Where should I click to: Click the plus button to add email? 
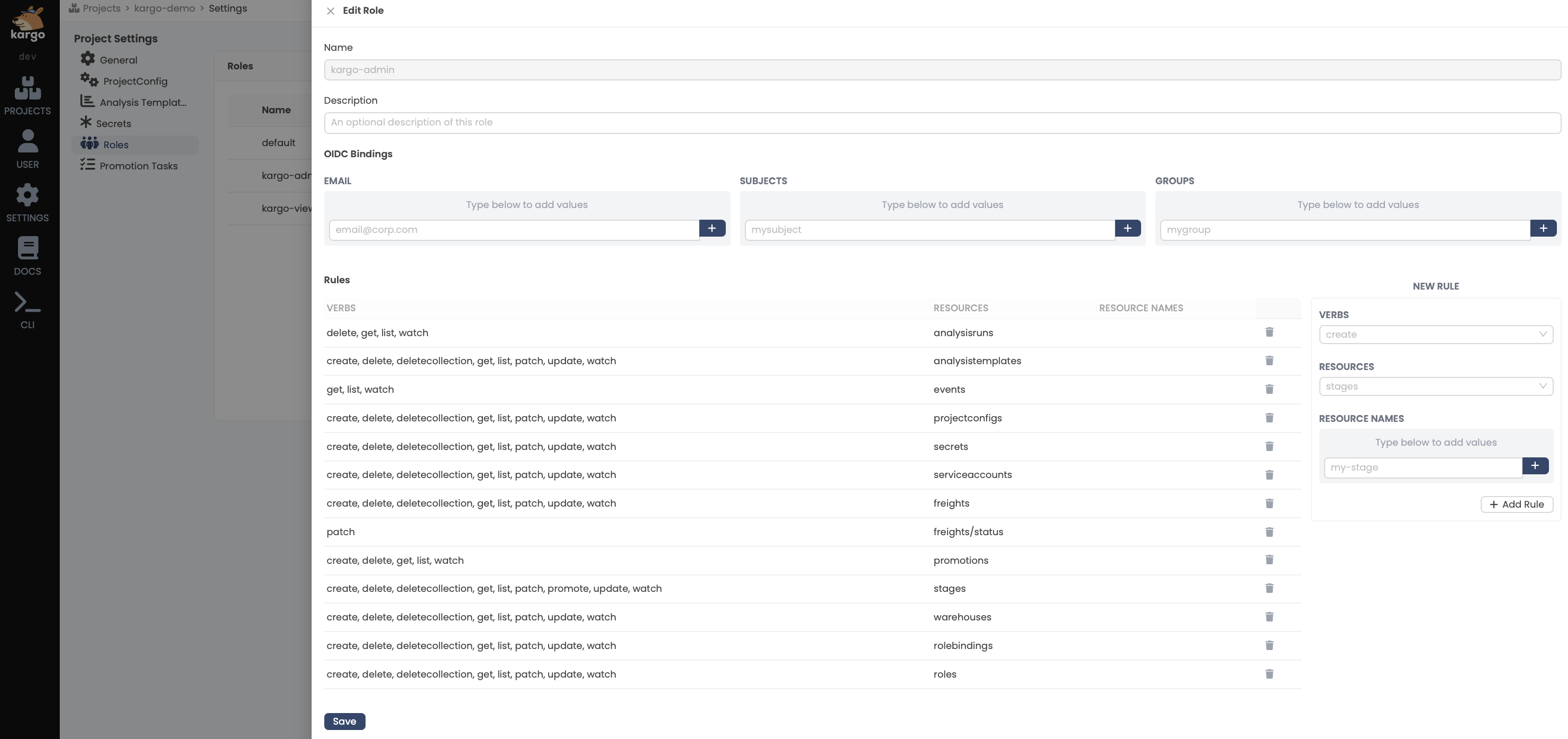click(712, 229)
